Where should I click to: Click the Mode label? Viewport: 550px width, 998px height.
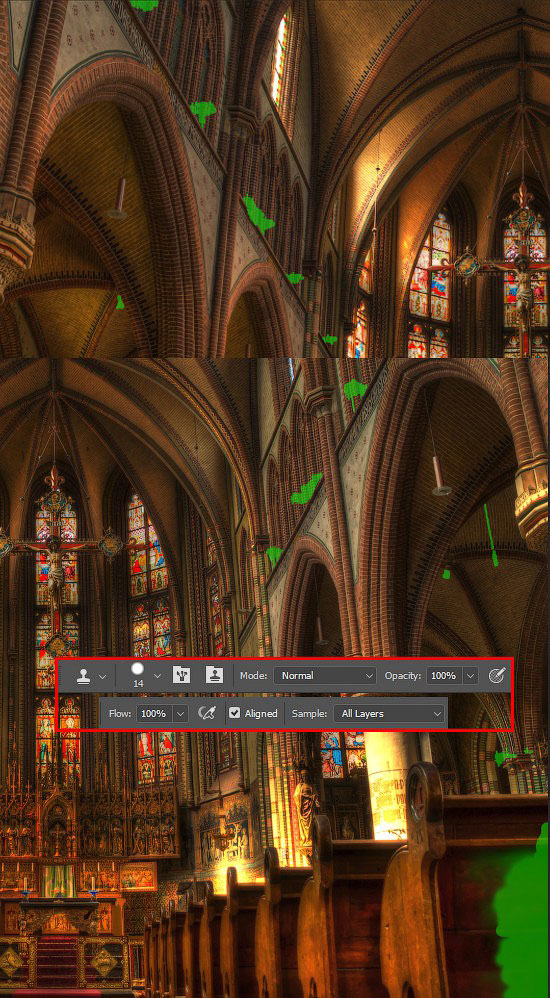click(x=253, y=676)
